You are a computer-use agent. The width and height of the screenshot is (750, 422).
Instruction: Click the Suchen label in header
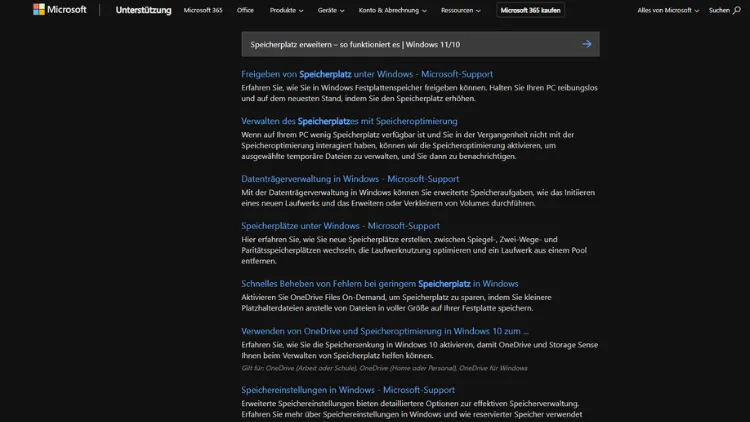[719, 10]
